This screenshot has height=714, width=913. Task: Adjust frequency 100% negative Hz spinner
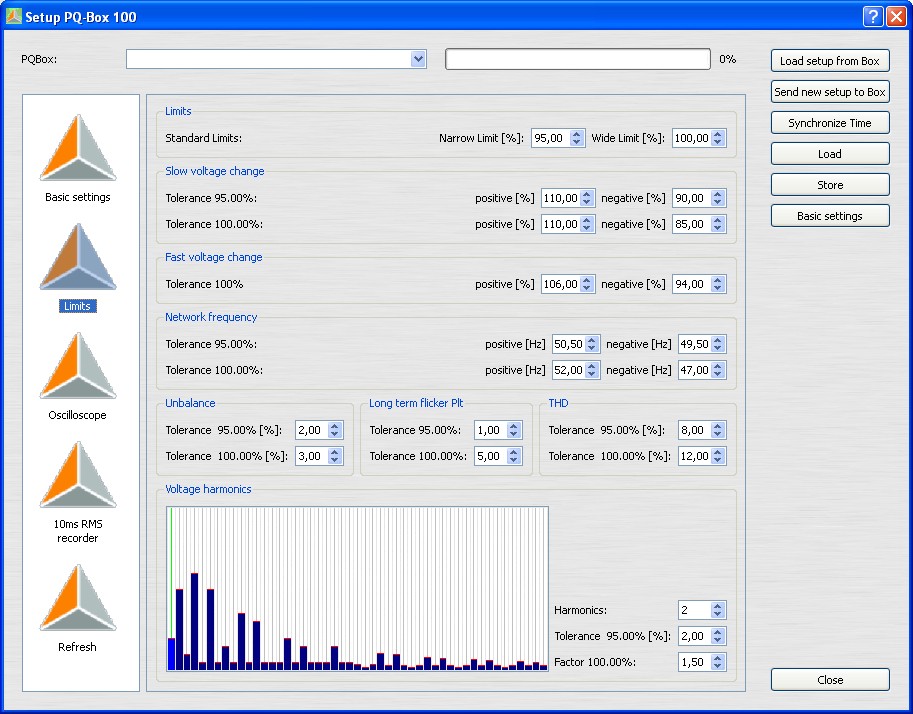[717, 370]
